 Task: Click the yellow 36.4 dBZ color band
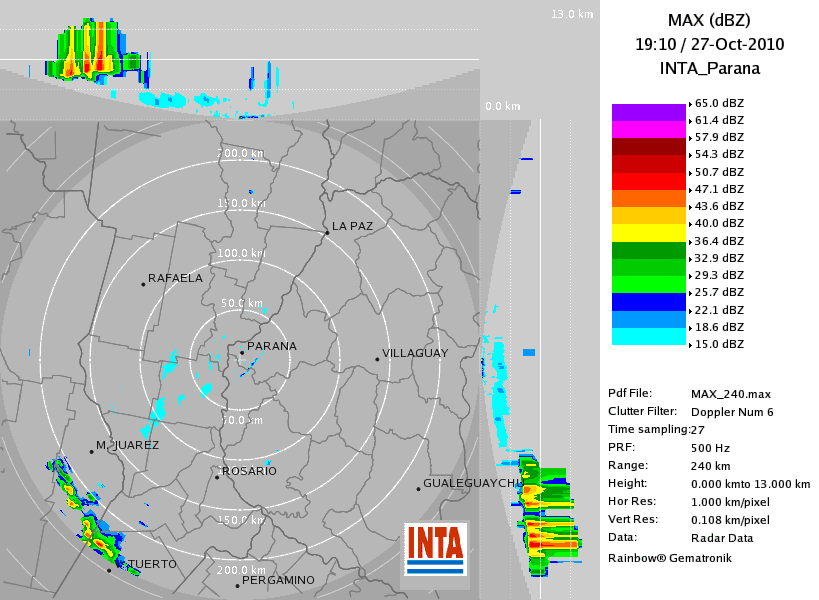pos(649,233)
